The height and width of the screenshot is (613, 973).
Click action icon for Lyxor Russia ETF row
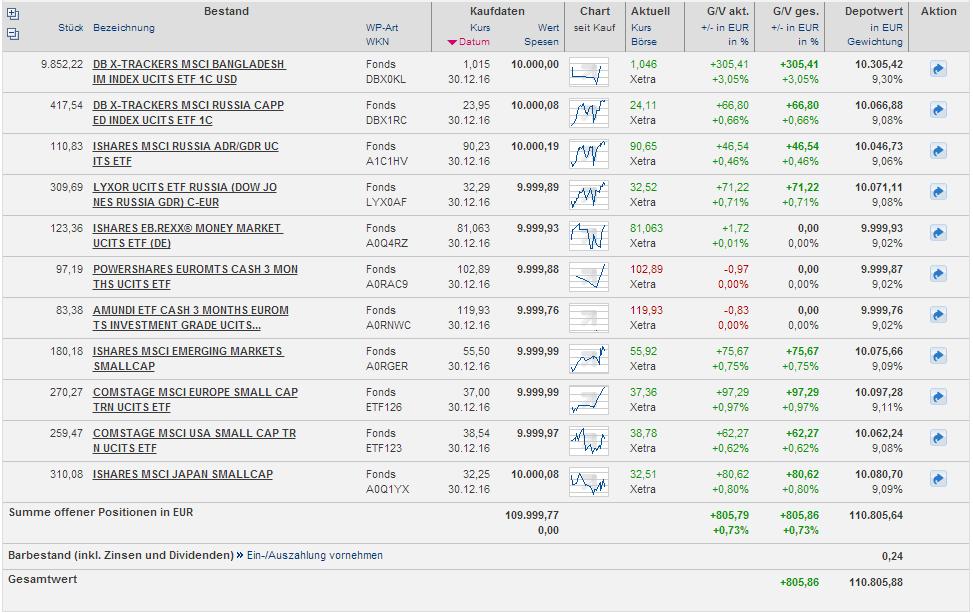938,192
